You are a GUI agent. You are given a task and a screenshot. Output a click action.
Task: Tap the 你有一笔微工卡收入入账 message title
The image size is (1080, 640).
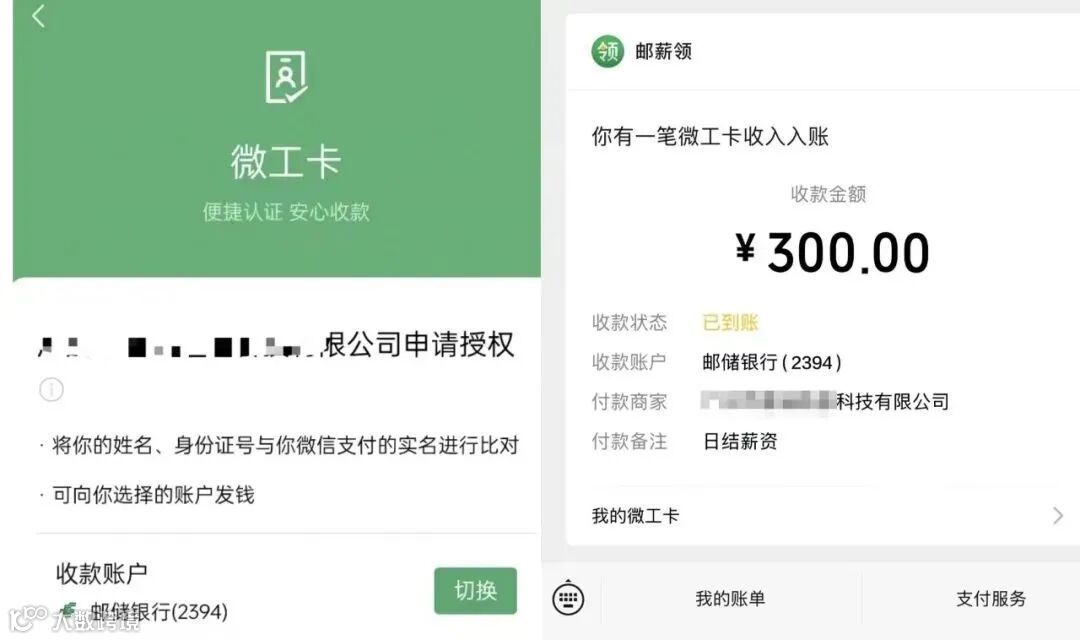point(710,136)
